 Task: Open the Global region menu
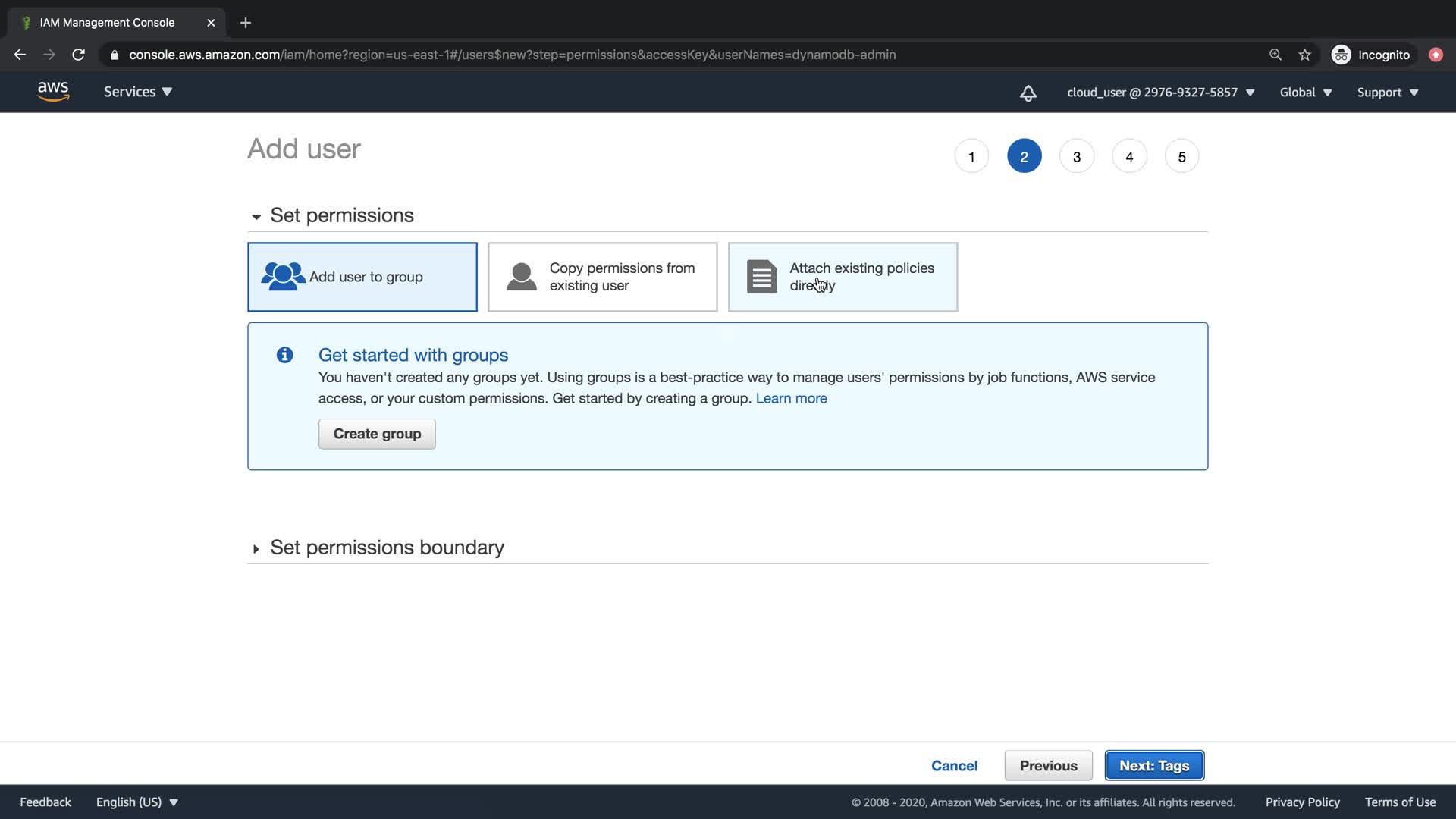(x=1305, y=93)
